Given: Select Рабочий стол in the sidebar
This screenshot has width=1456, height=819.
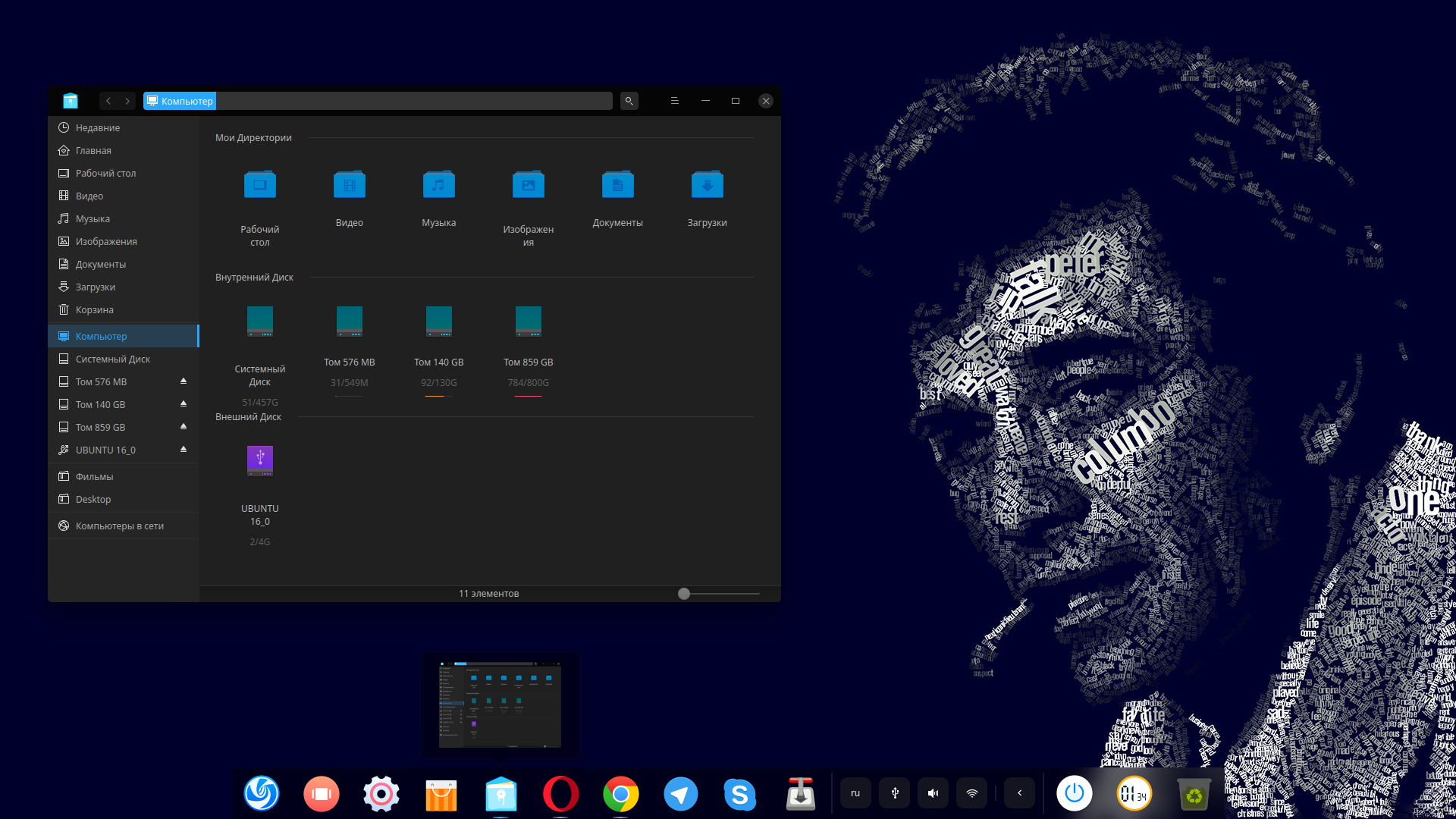Looking at the screenshot, I should tap(124, 173).
